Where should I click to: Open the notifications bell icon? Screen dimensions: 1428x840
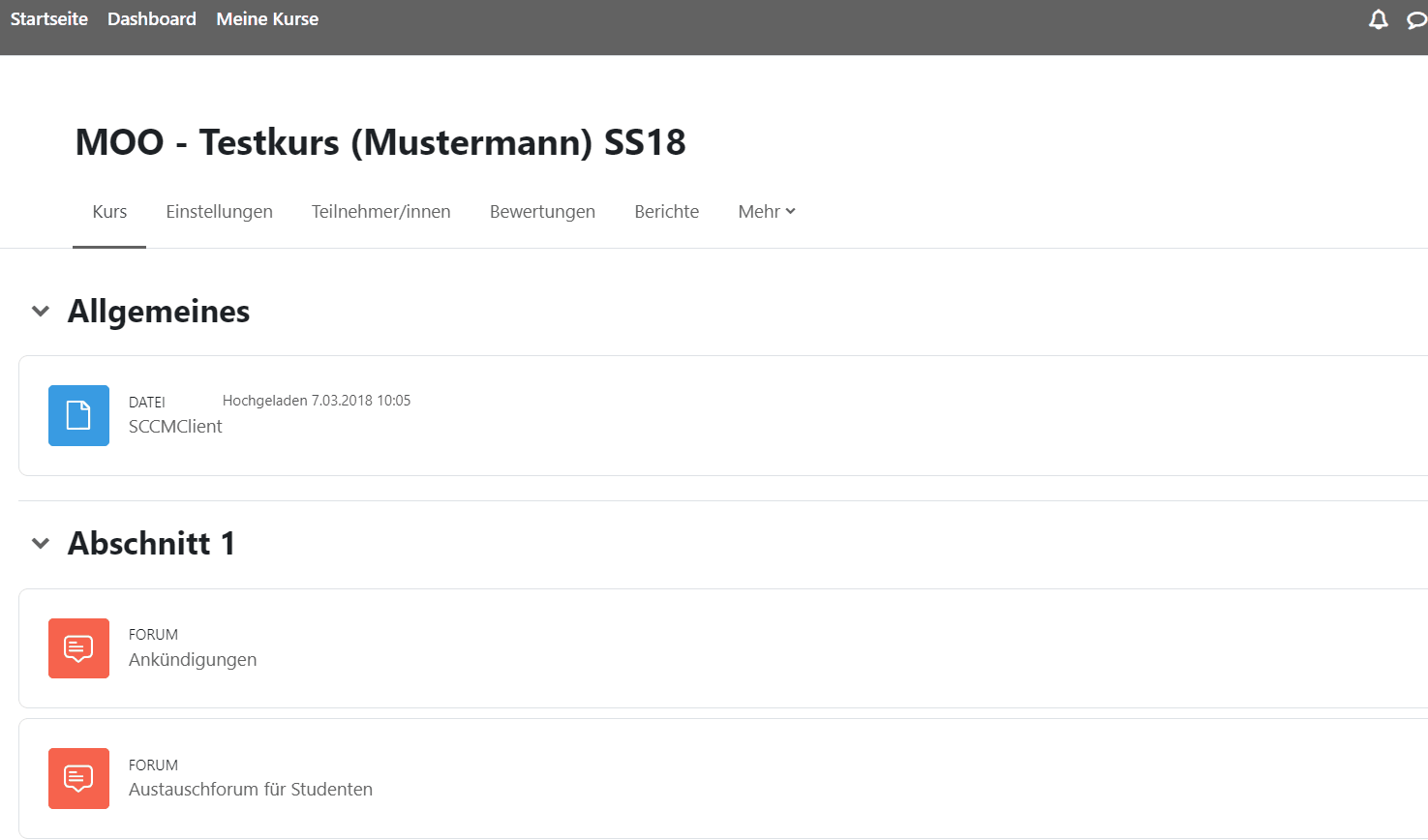(x=1378, y=19)
